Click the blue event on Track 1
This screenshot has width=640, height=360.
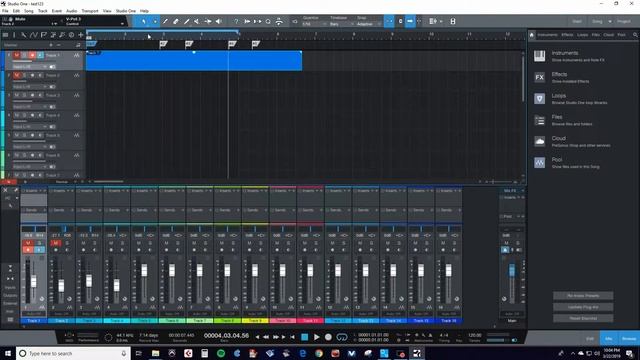[194, 61]
